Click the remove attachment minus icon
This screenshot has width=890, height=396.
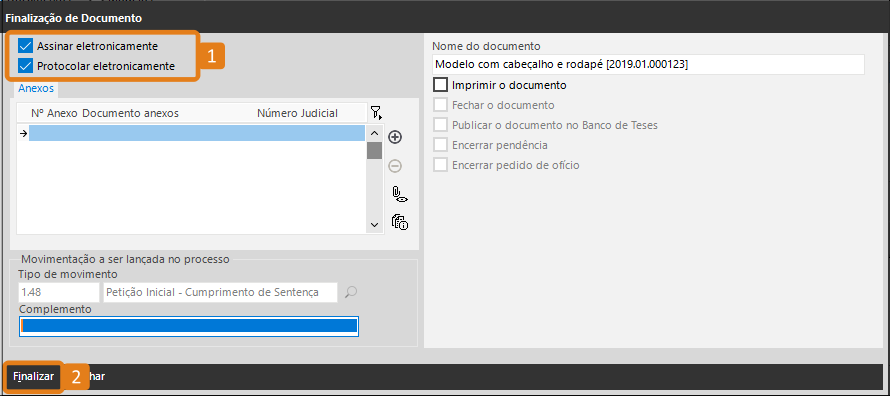395,166
